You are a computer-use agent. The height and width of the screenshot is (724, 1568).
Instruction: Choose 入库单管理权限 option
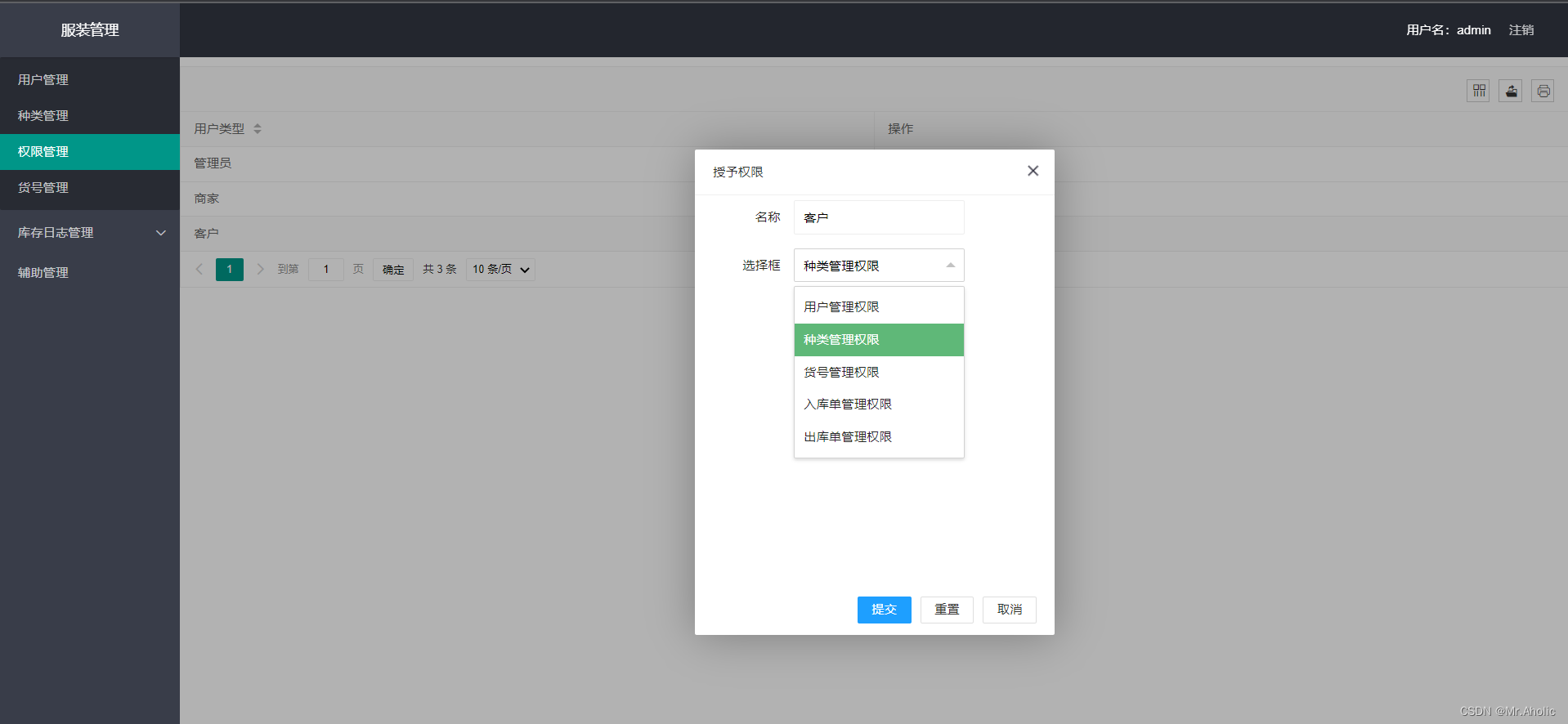(x=879, y=404)
